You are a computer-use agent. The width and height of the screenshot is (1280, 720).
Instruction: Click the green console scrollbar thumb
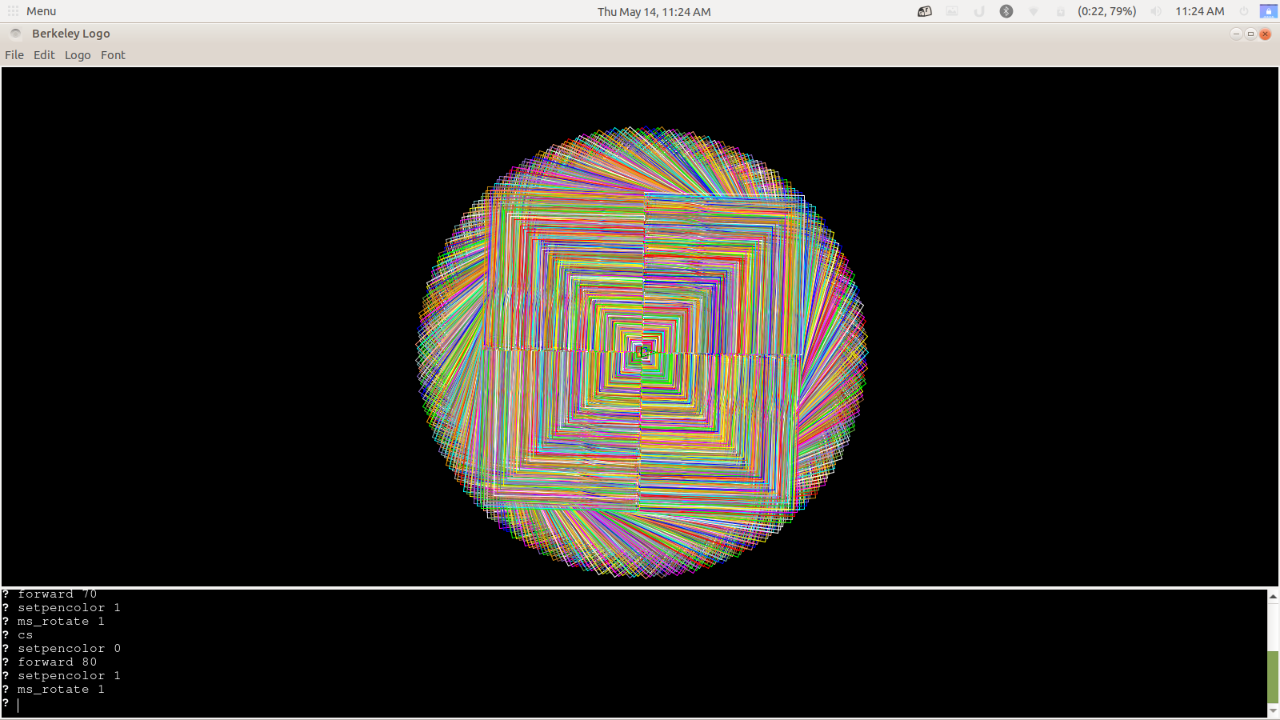coord(1272,677)
